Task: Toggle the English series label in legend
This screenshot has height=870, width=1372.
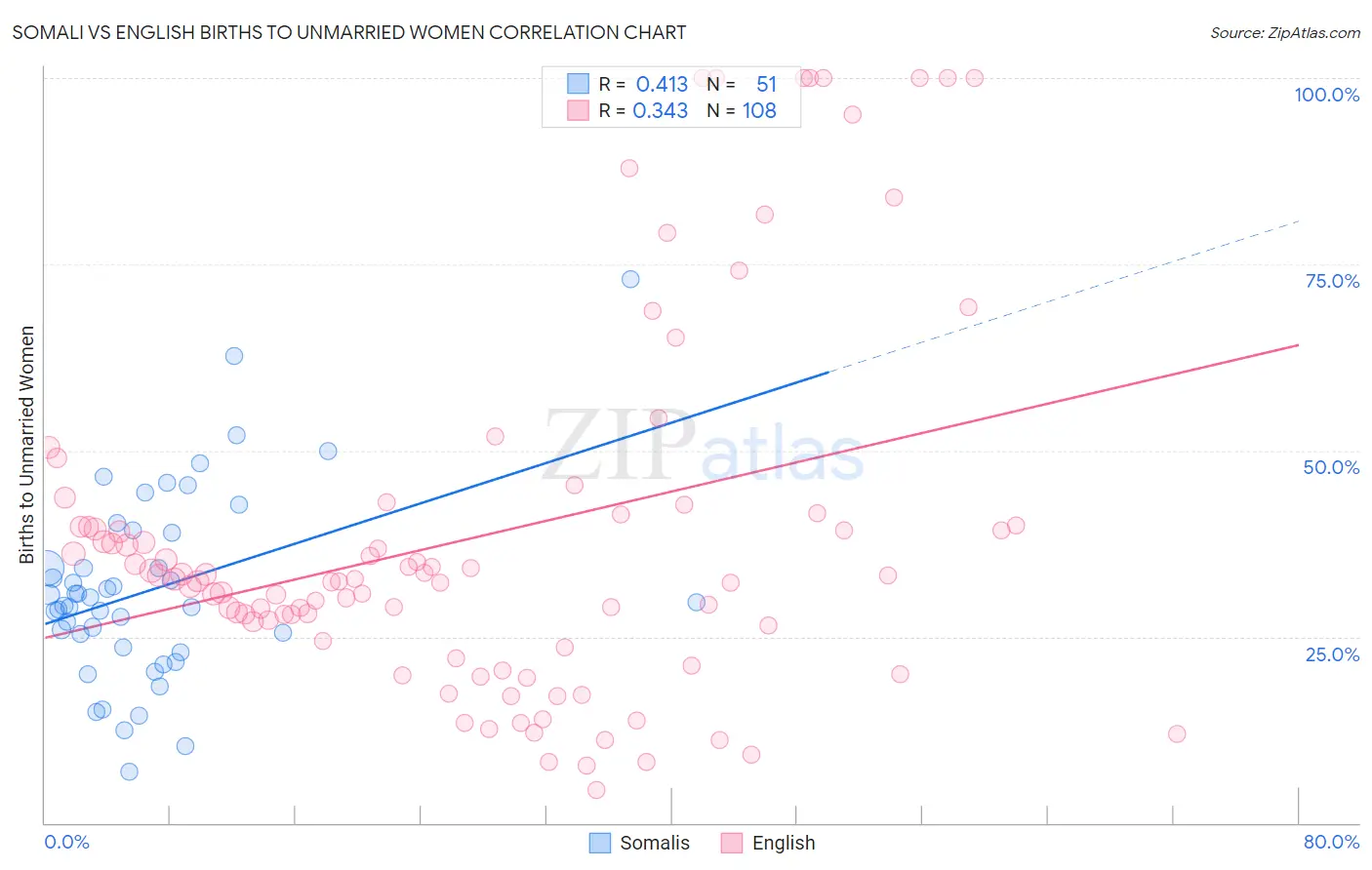Action: tap(784, 843)
